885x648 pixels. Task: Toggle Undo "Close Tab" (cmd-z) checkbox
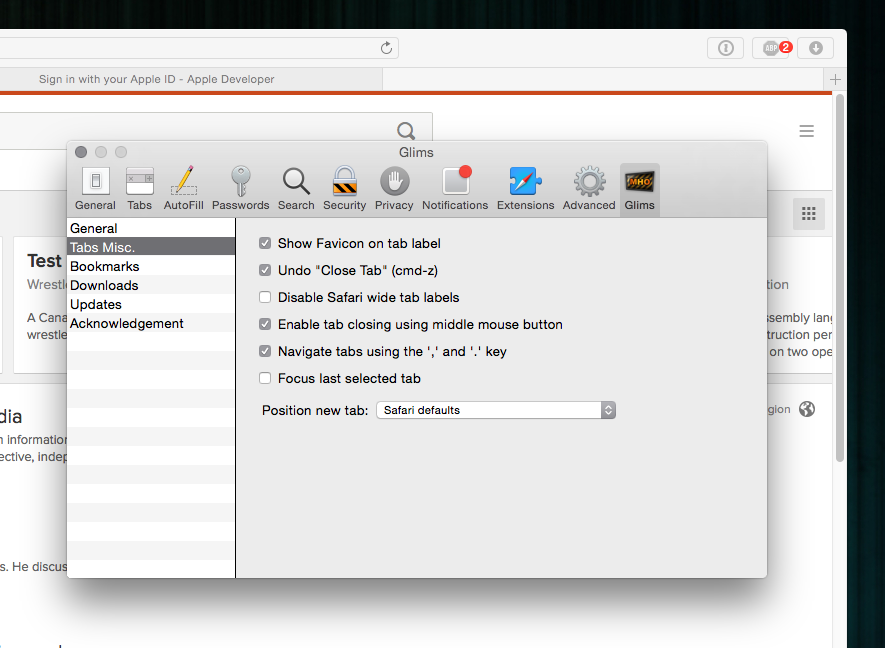(x=265, y=270)
